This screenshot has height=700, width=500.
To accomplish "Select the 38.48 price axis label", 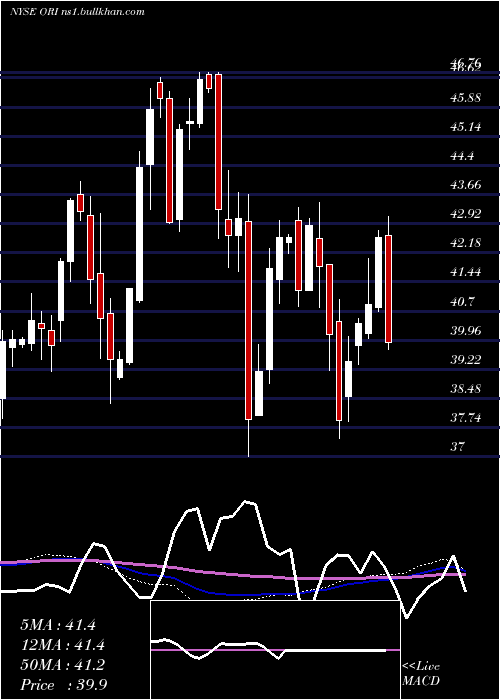I will [x=466, y=389].
